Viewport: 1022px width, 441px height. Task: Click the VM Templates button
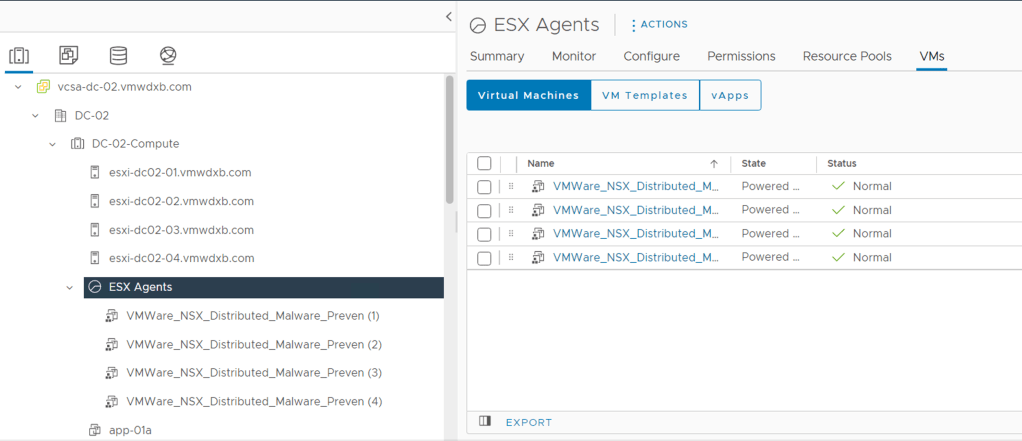(644, 95)
